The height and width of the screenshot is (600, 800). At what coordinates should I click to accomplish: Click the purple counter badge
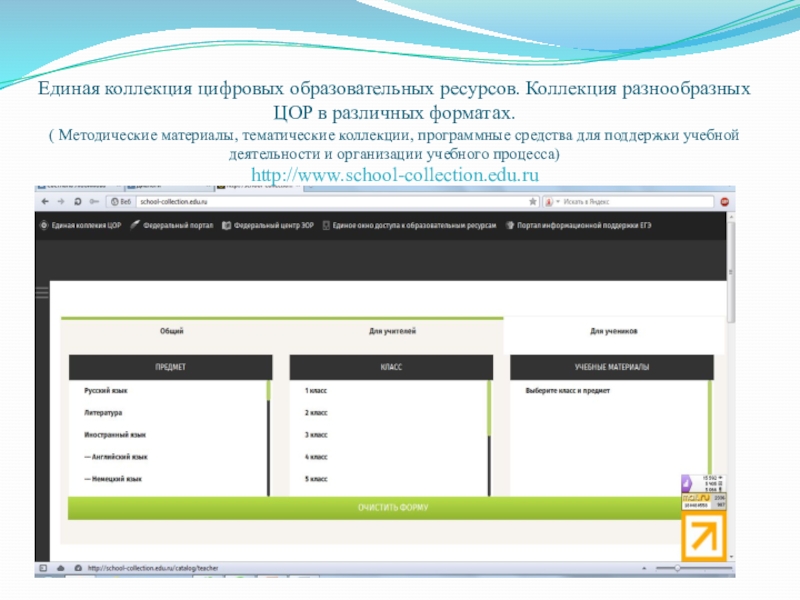[704, 483]
